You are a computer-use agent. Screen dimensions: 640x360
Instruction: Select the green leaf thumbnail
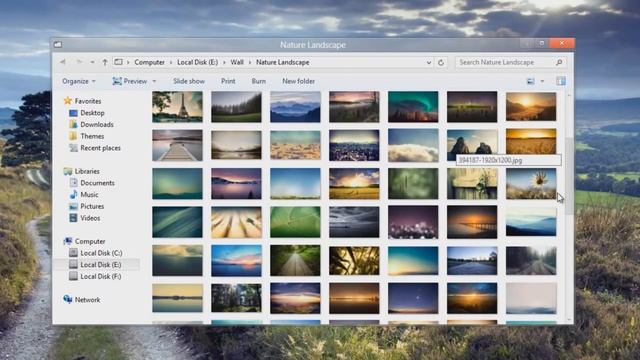[x=295, y=222]
